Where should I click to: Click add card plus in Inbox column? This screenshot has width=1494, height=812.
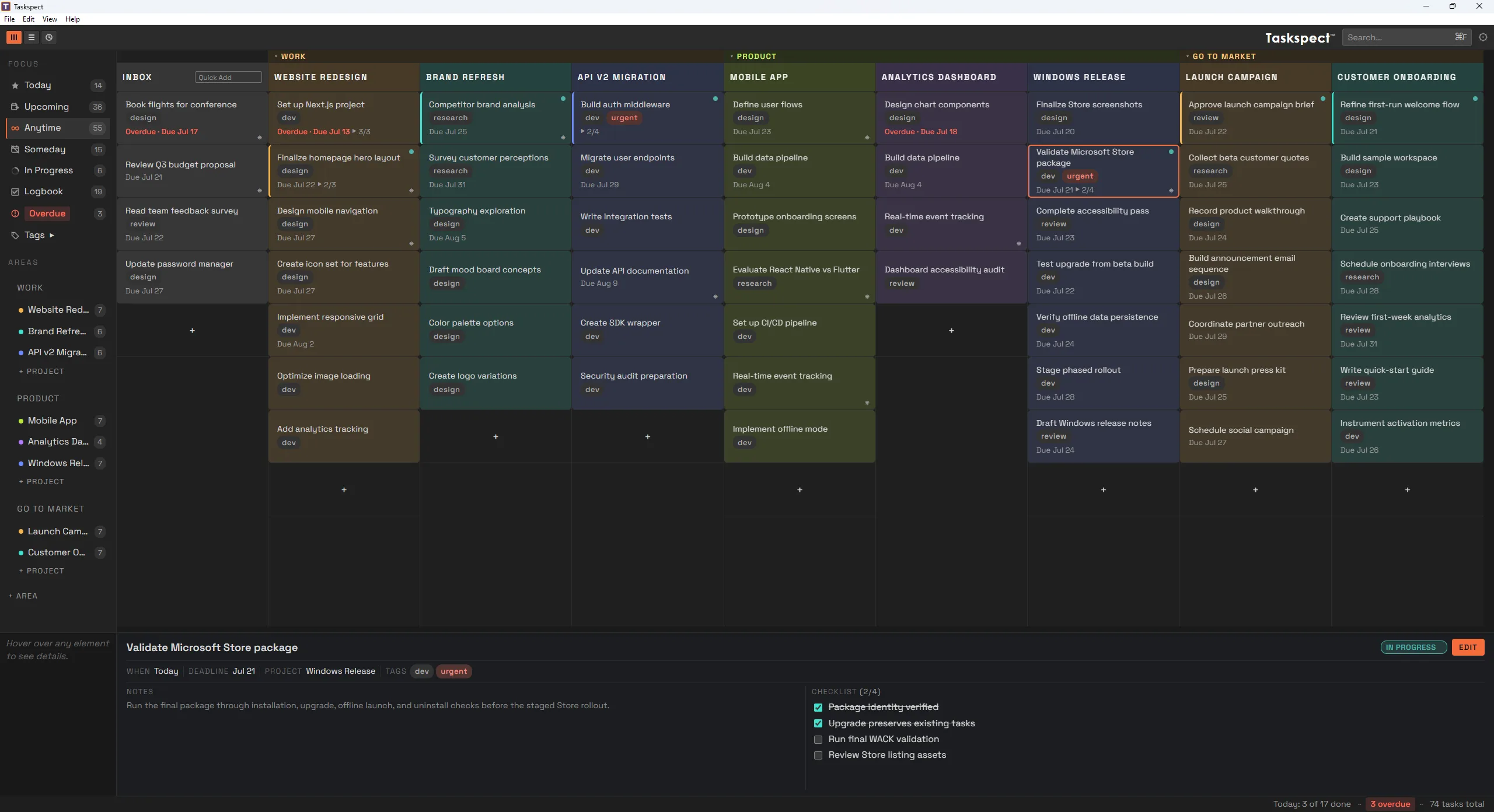tap(192, 331)
